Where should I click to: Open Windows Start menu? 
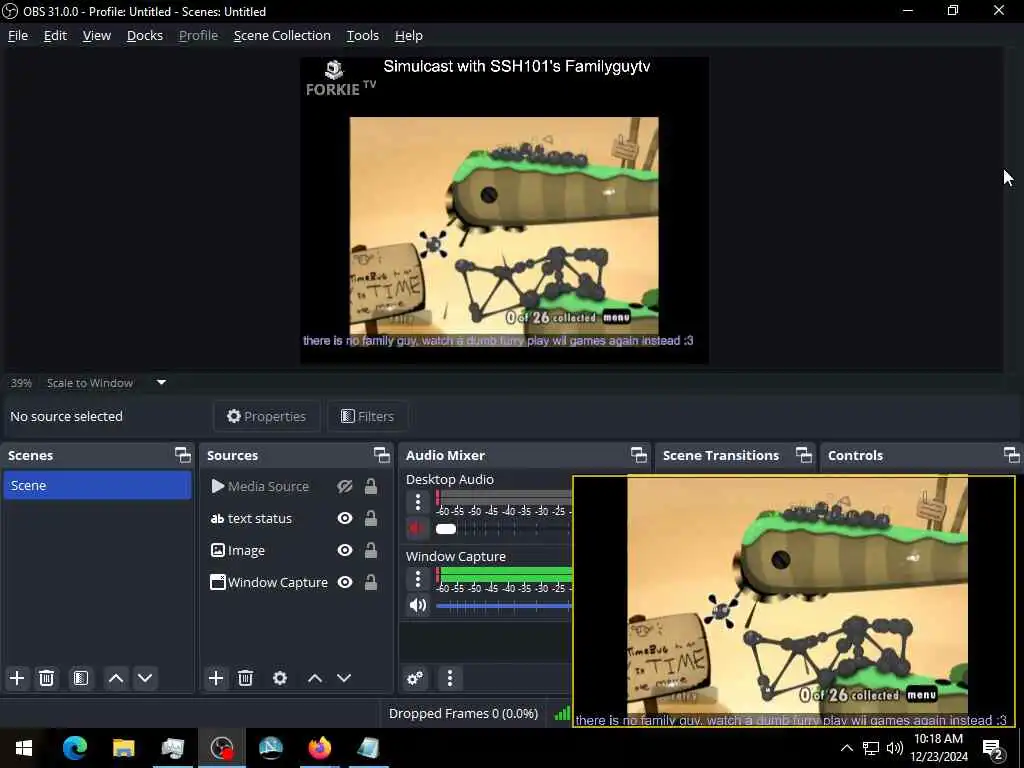click(x=24, y=748)
